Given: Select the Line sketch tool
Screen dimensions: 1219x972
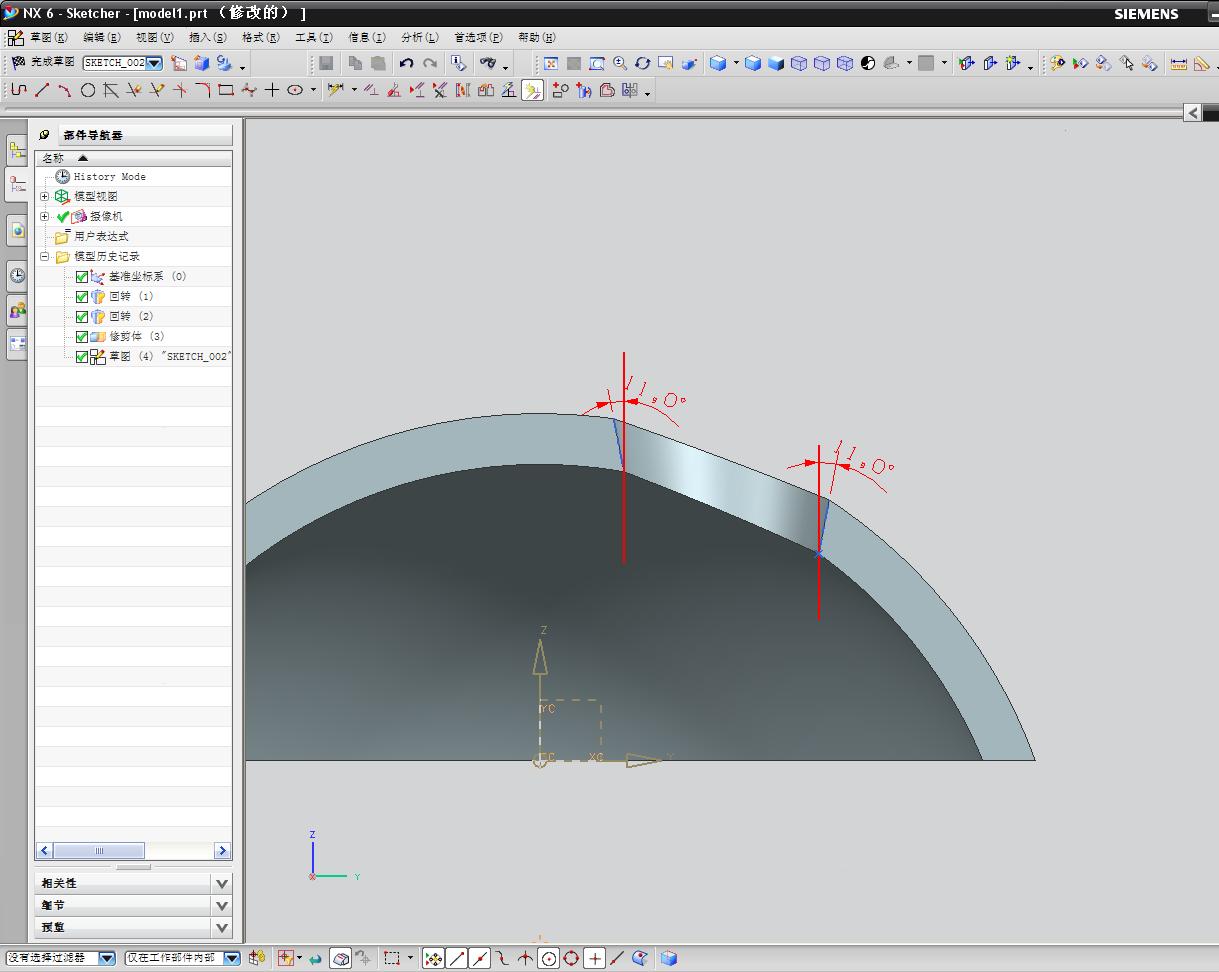Looking at the screenshot, I should (x=42, y=90).
